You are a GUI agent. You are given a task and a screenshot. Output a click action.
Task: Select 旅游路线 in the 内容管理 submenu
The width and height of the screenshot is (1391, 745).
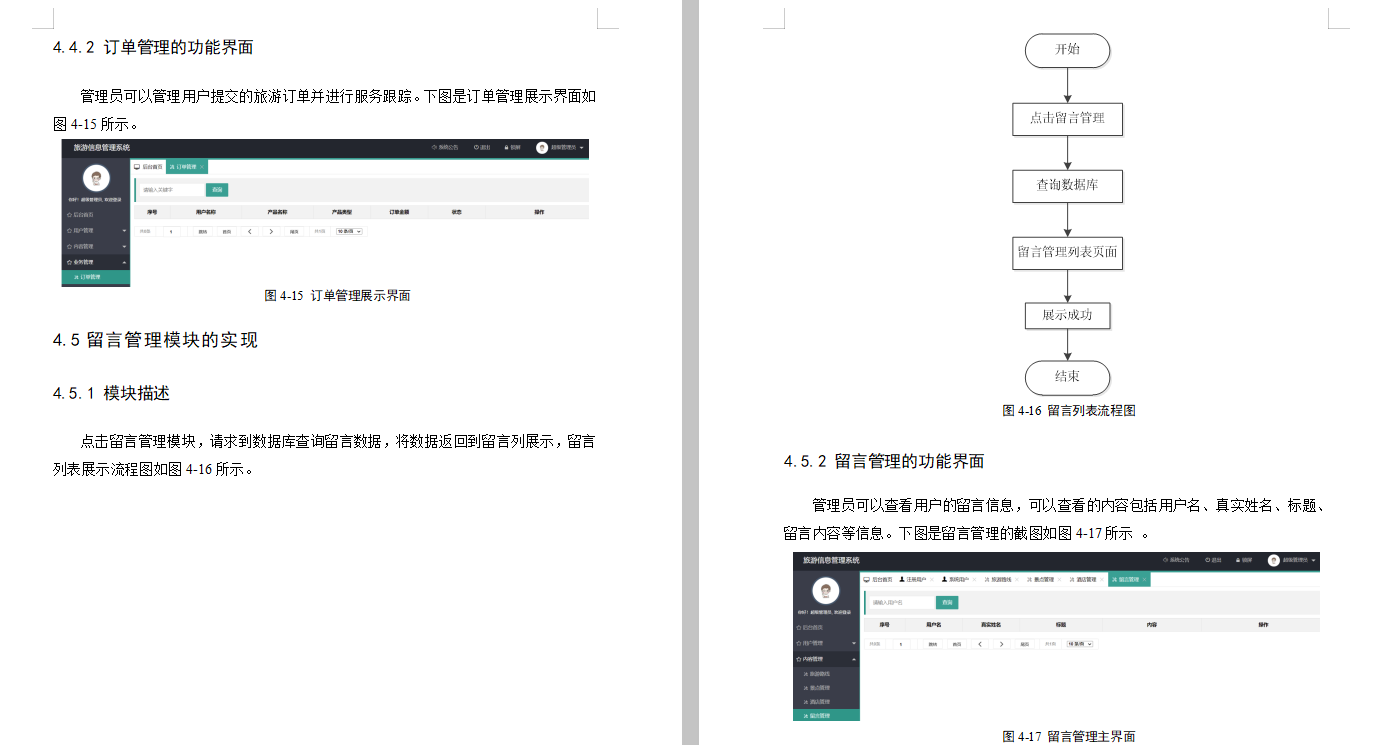tap(818, 673)
